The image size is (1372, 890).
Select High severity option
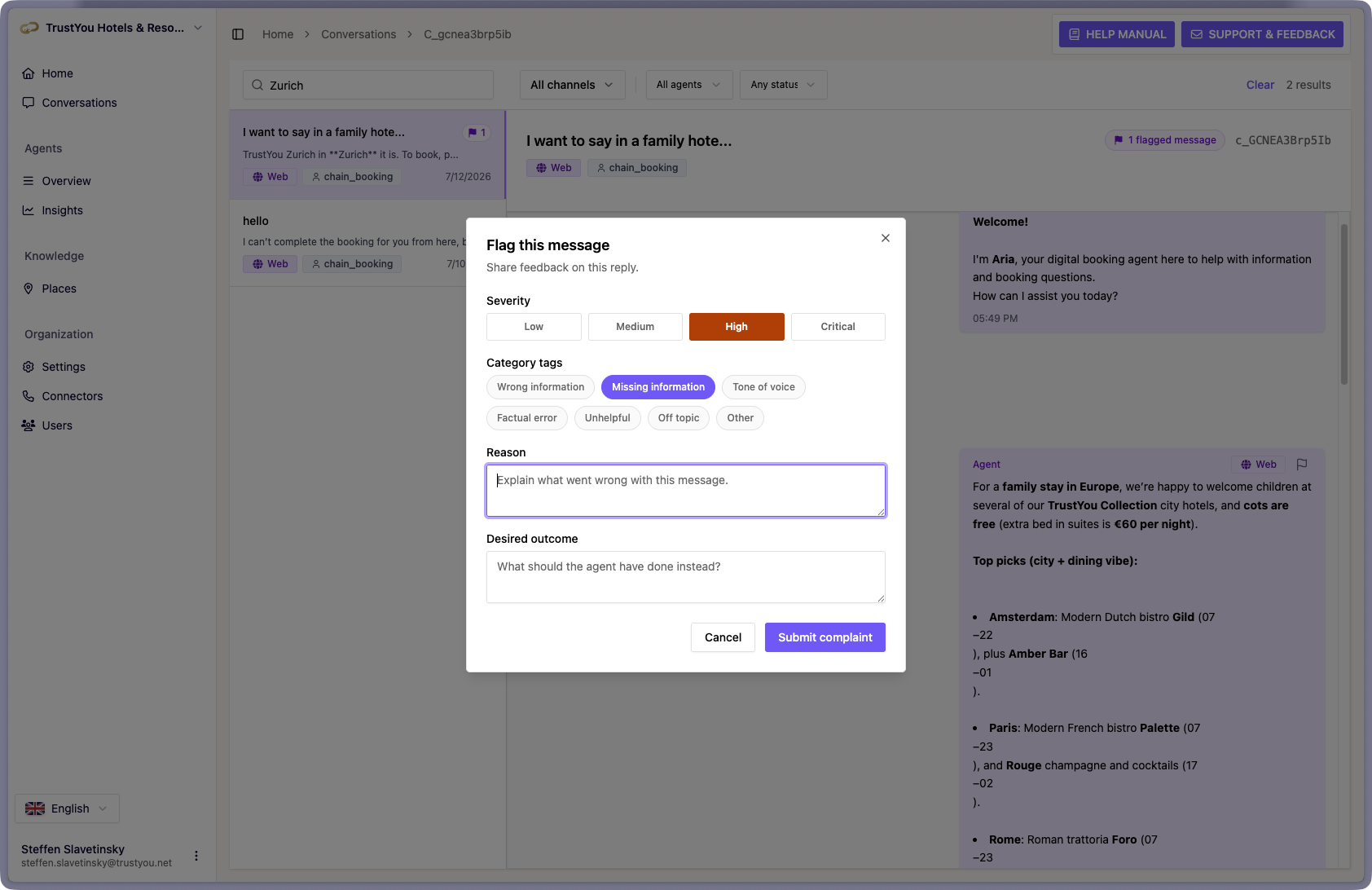click(x=737, y=327)
